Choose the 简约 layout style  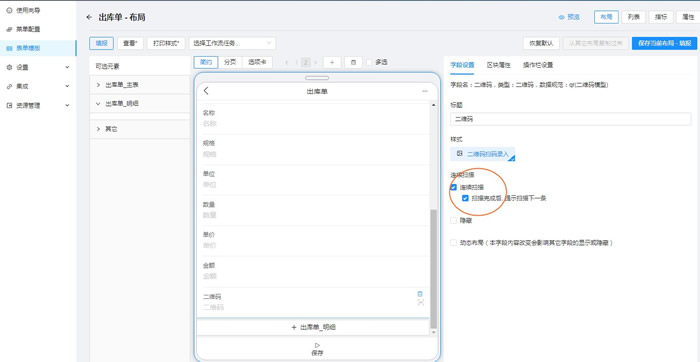pos(206,62)
